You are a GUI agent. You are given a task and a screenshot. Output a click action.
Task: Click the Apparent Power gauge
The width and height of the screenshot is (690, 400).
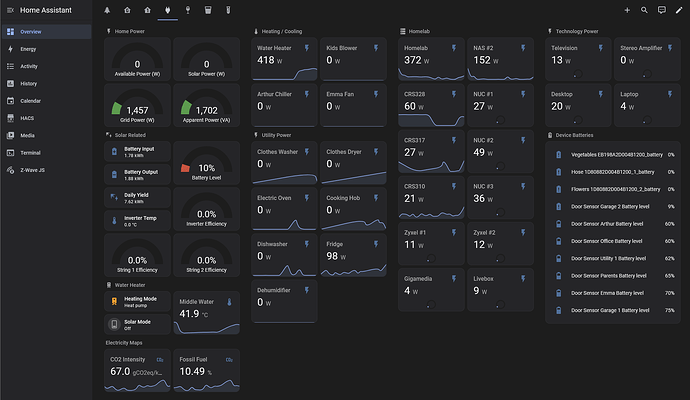click(x=206, y=106)
